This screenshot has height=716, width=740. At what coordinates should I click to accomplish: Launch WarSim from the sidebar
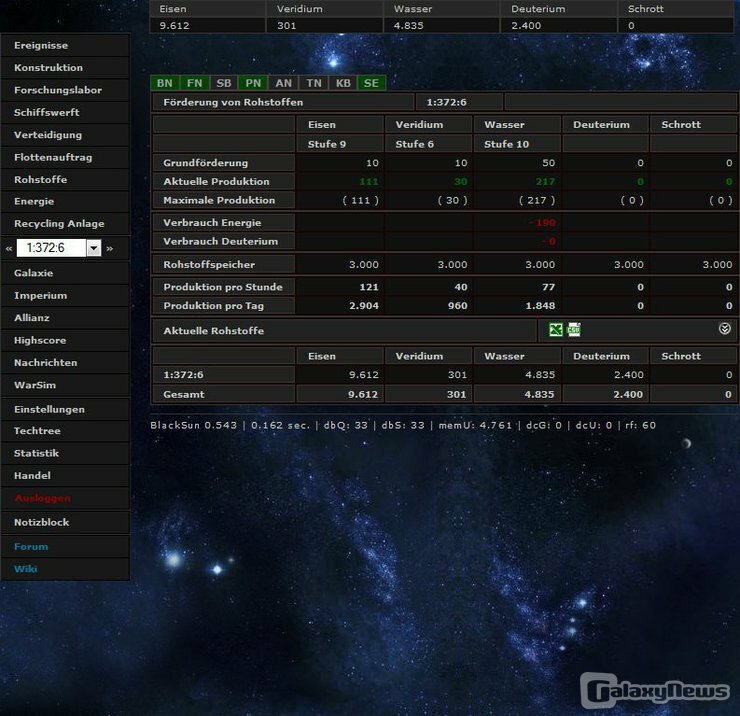pos(65,385)
